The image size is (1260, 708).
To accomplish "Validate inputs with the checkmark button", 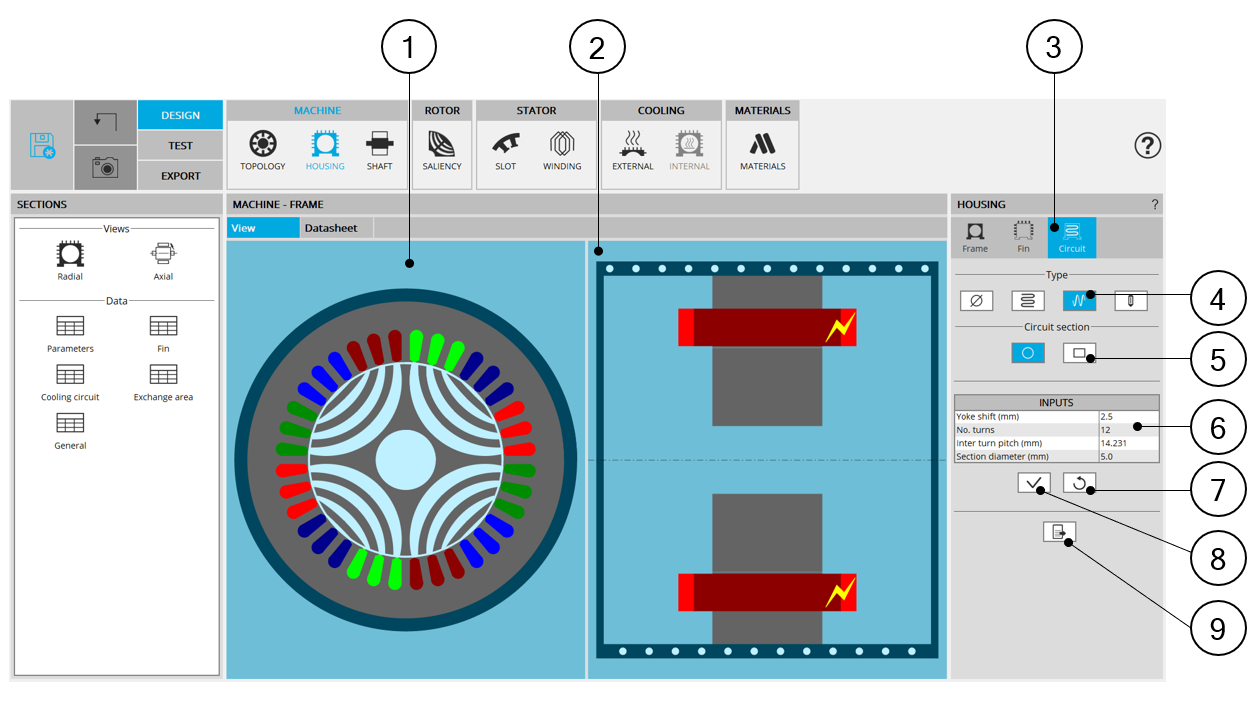I will [x=1034, y=483].
